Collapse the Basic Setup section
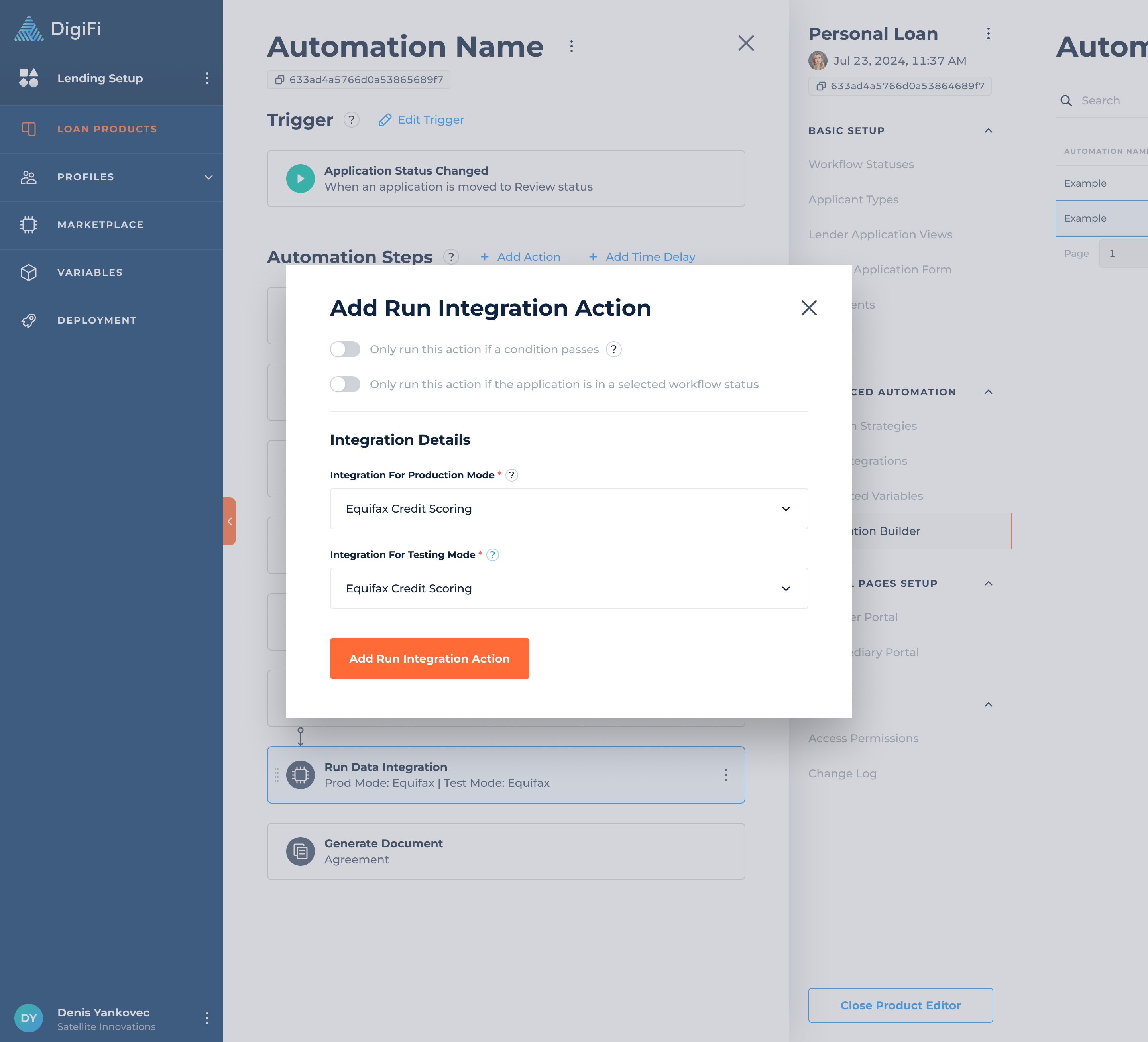The image size is (1148, 1042). pyautogui.click(x=988, y=130)
